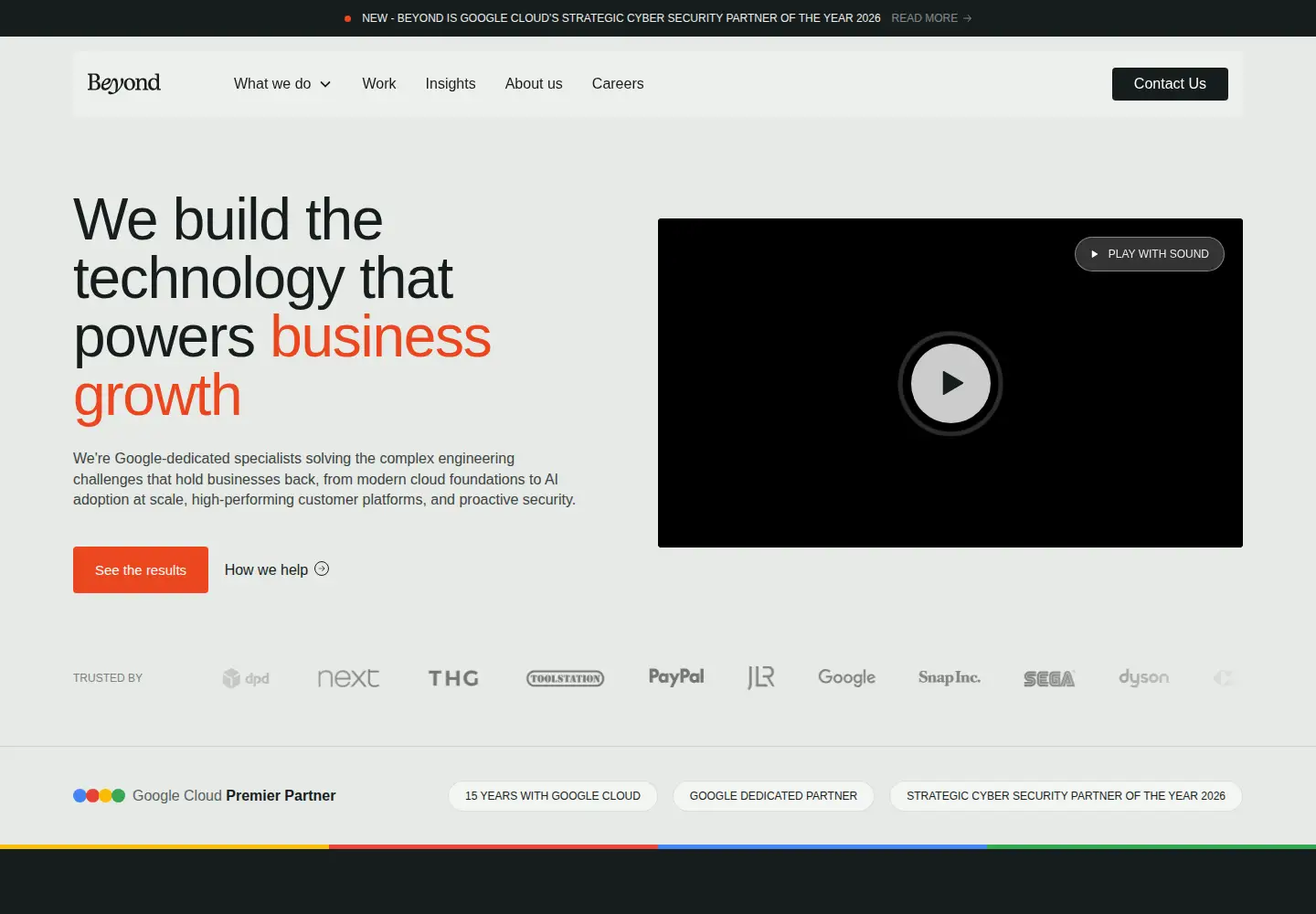
Task: Click the Toolstation logo
Action: (566, 678)
